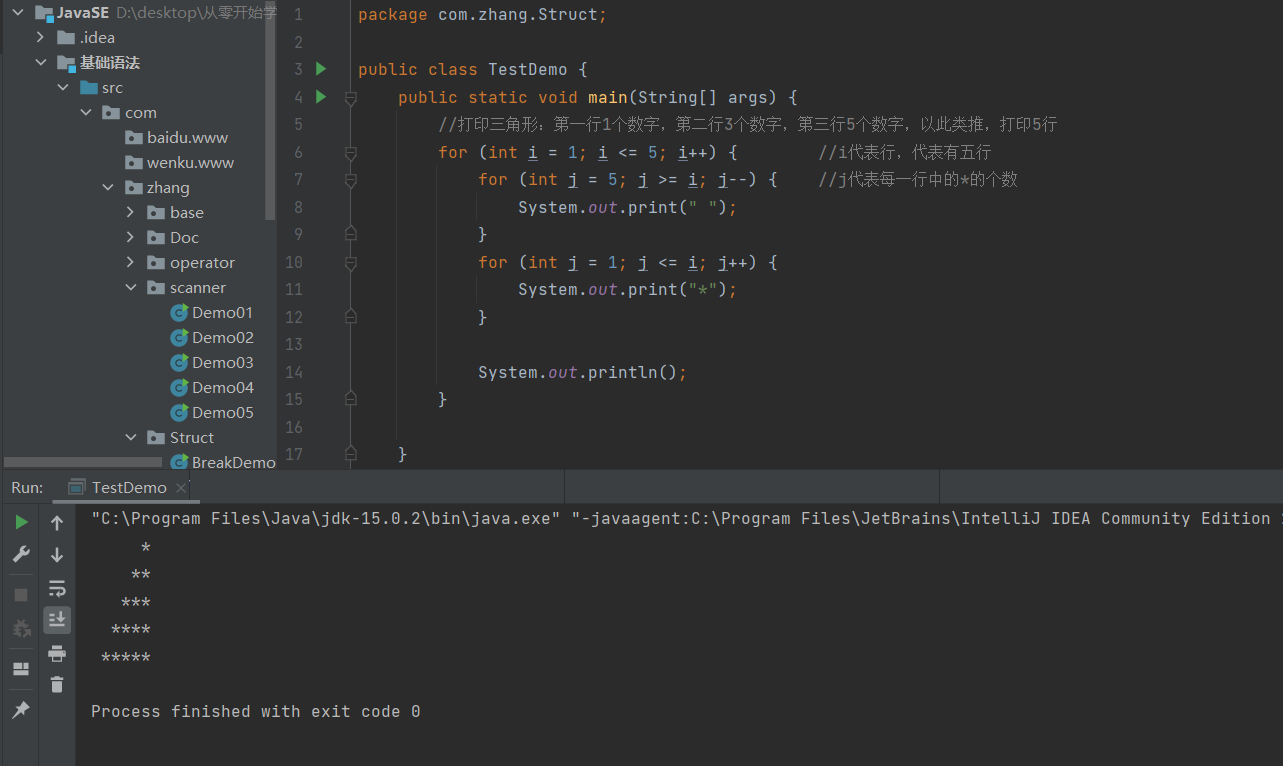Image resolution: width=1283 pixels, height=766 pixels.
Task: Click the Demo02 class icon
Action: (x=180, y=337)
